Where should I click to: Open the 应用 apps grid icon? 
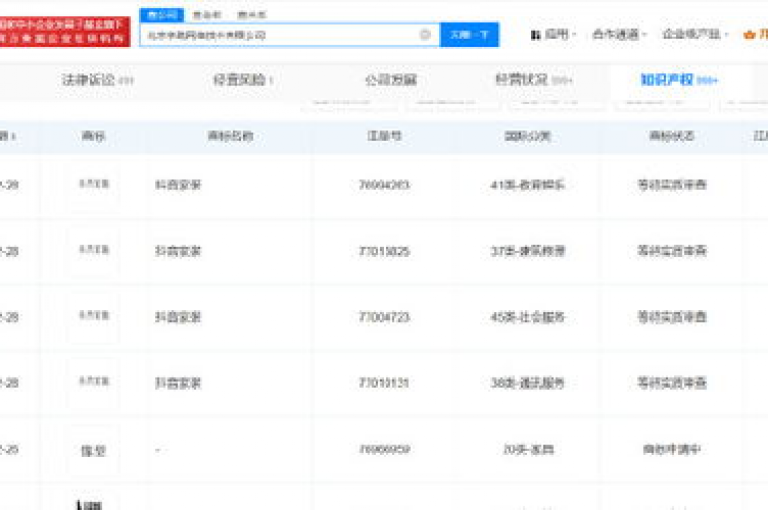[x=535, y=35]
